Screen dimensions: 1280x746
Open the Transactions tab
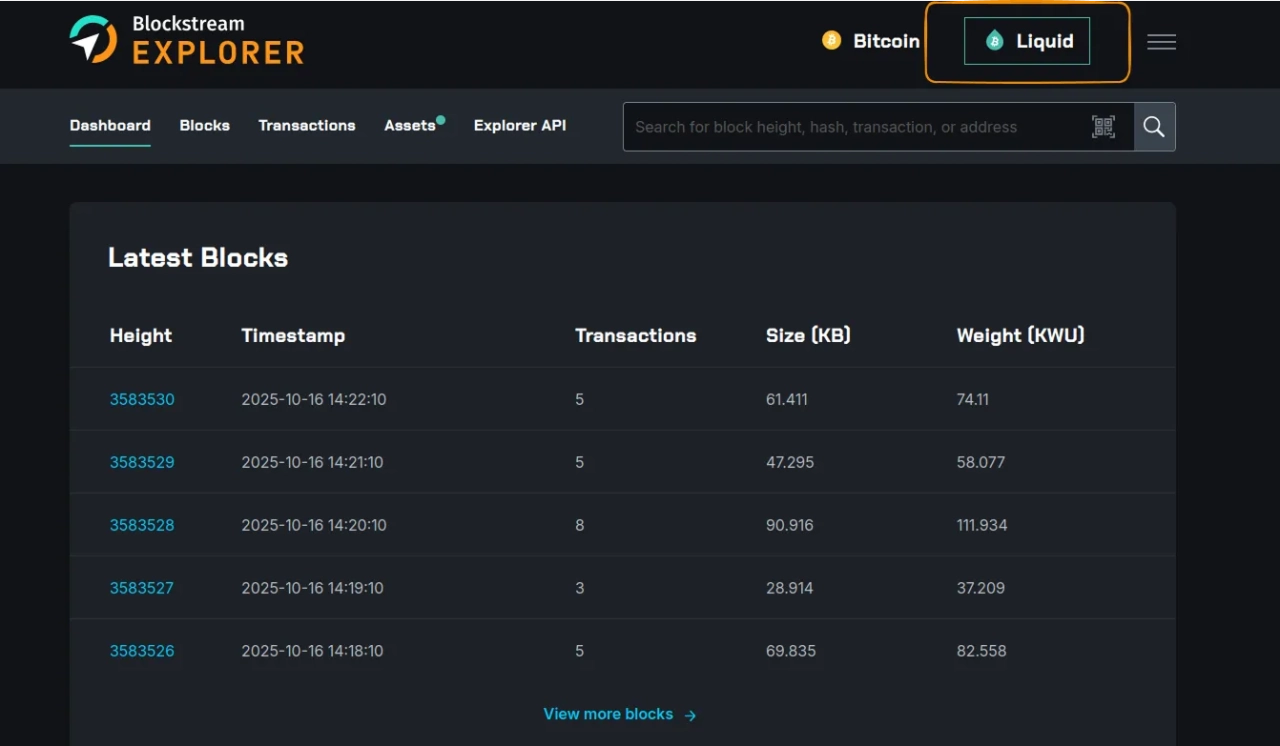point(306,125)
